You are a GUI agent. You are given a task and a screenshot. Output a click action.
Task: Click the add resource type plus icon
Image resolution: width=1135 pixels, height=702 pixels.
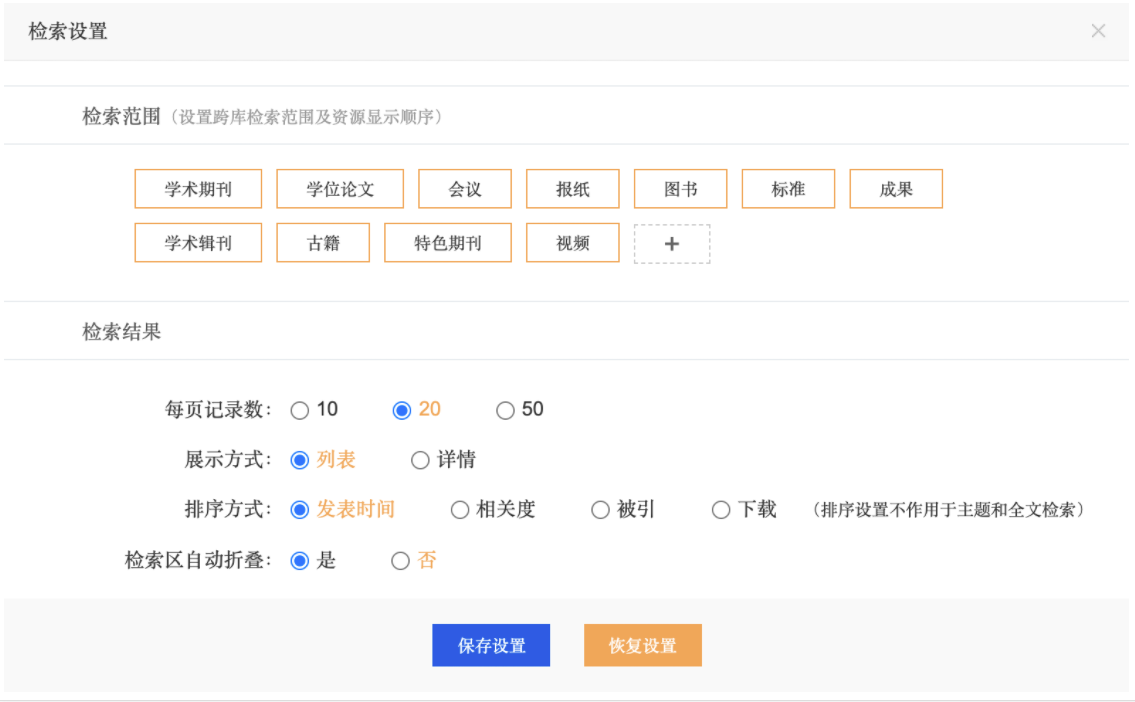(x=672, y=243)
